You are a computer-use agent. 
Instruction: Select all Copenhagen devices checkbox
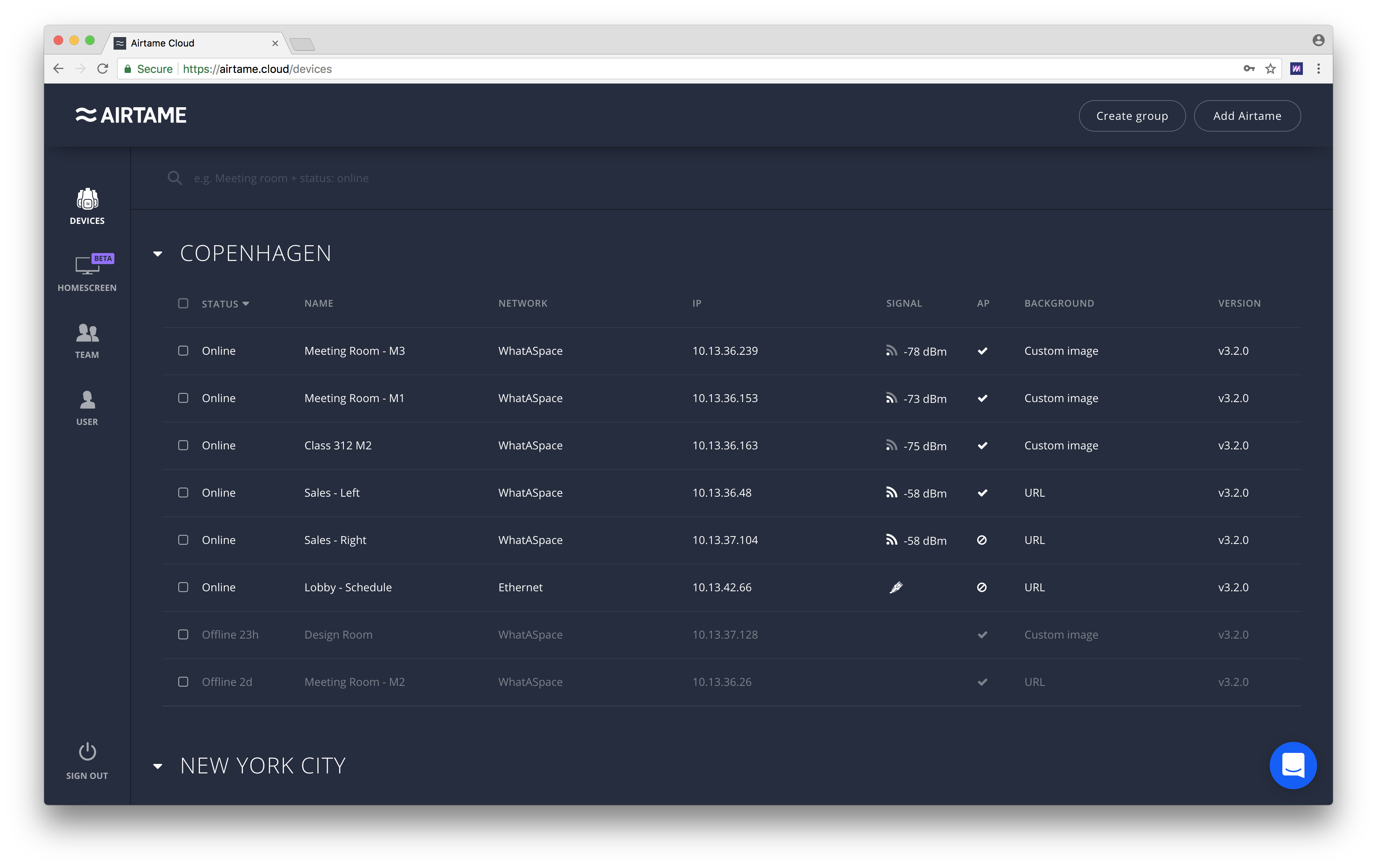(x=183, y=303)
